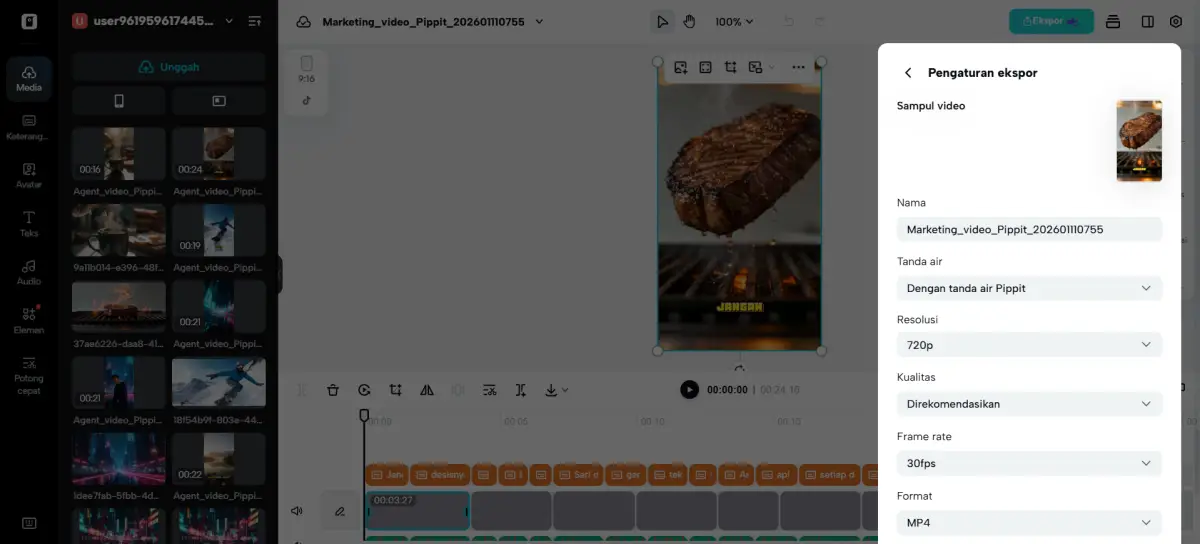Click the delete trash icon above timeline
This screenshot has height=544, width=1200.
(x=333, y=390)
